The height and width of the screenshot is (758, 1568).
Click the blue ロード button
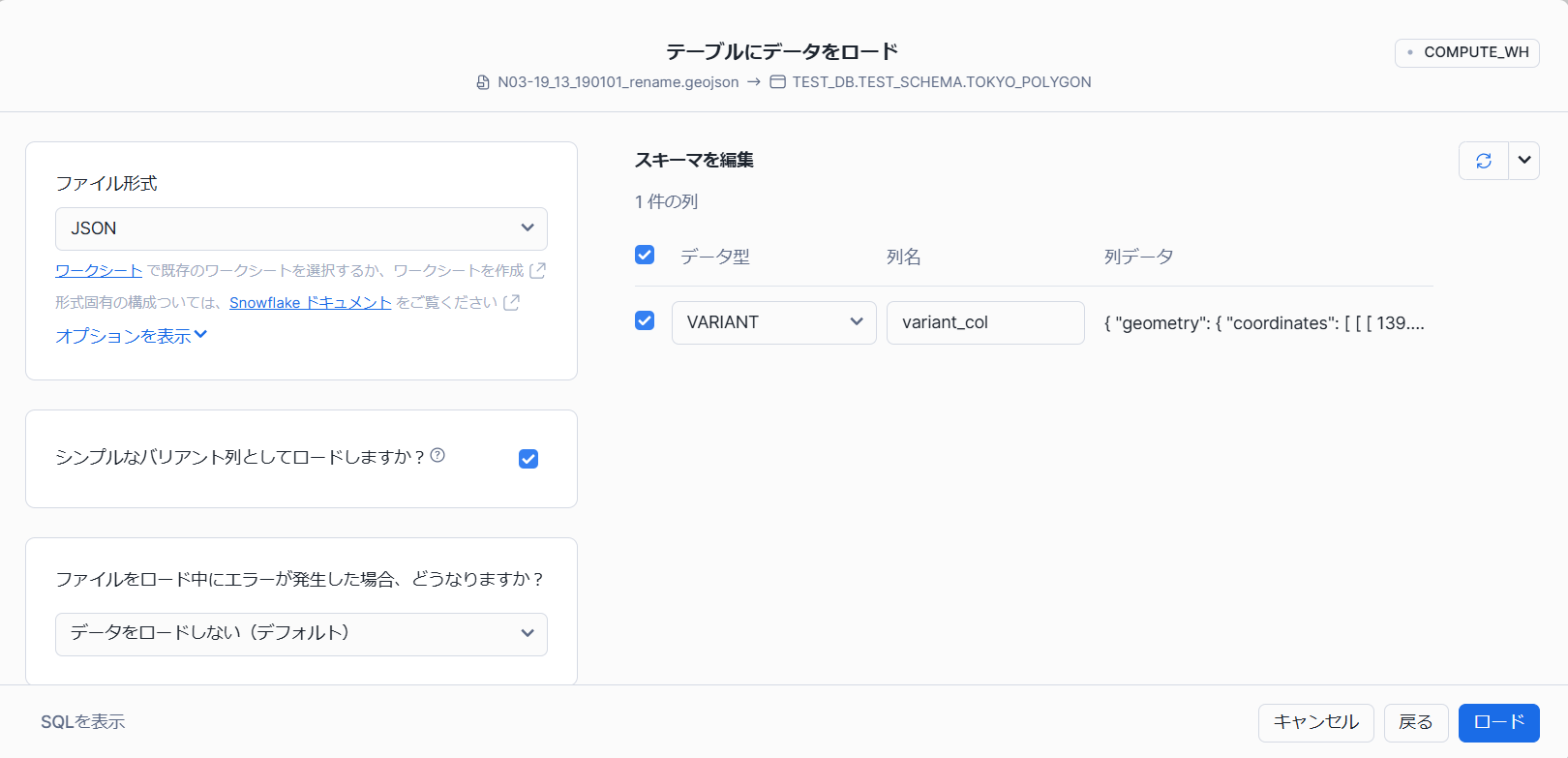click(1499, 723)
